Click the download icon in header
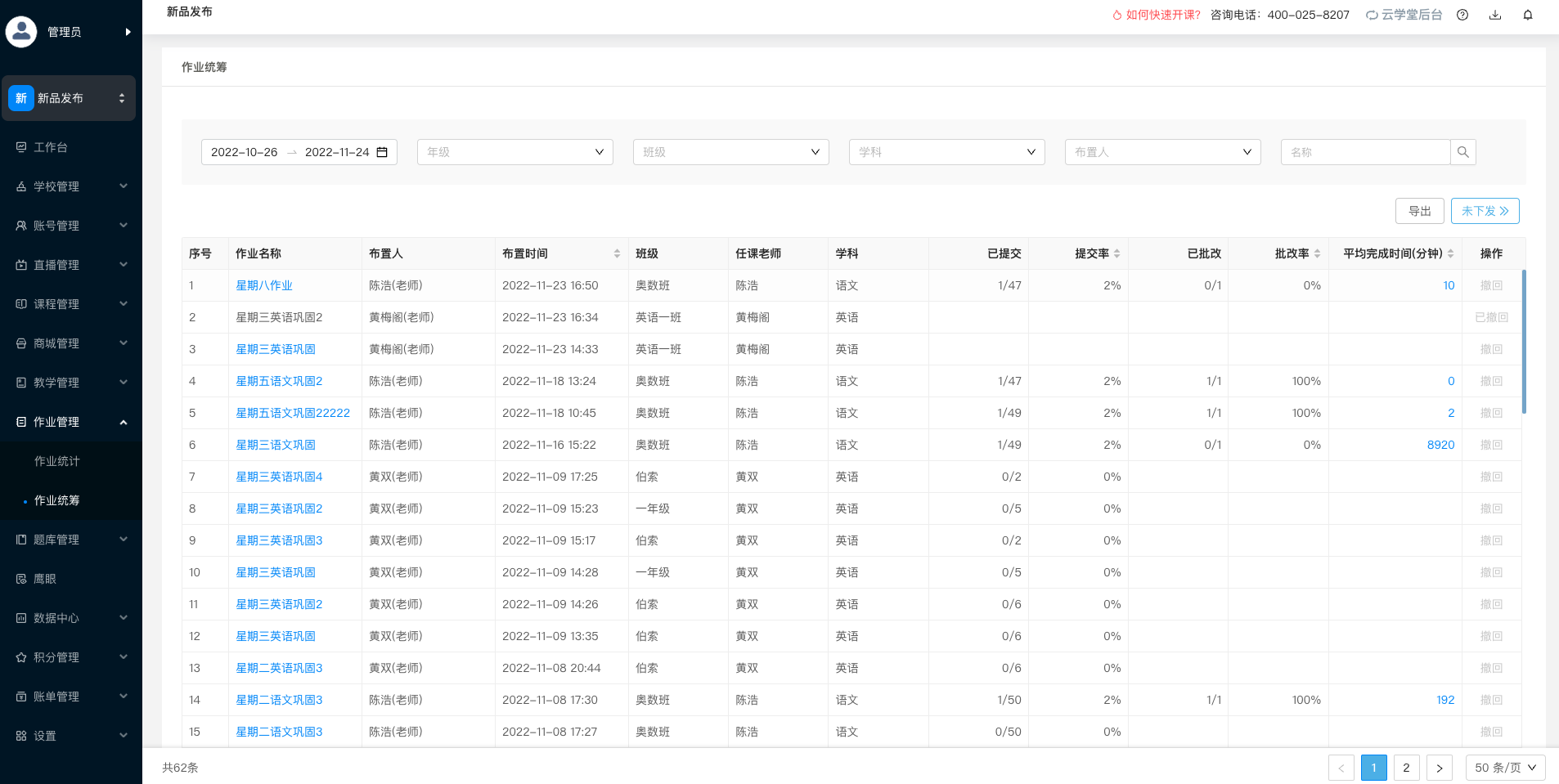 (x=1495, y=15)
